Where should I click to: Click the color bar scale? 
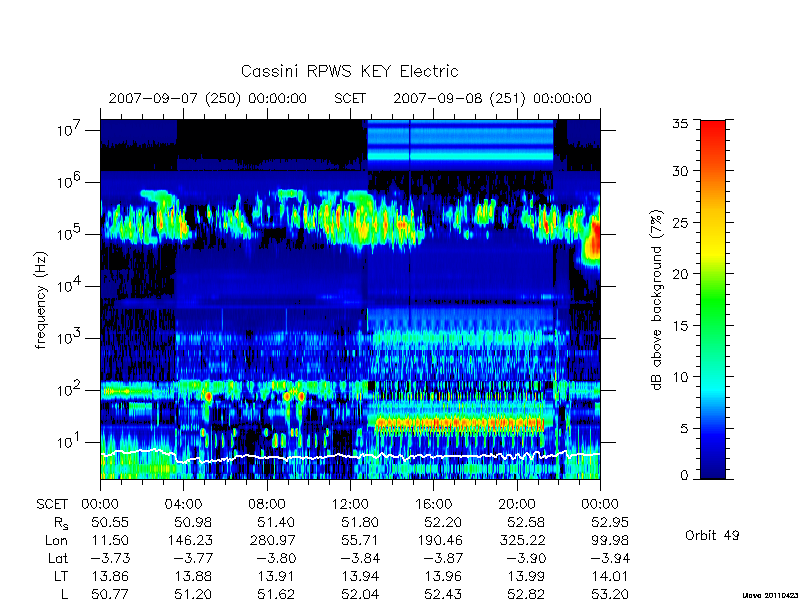point(713,299)
